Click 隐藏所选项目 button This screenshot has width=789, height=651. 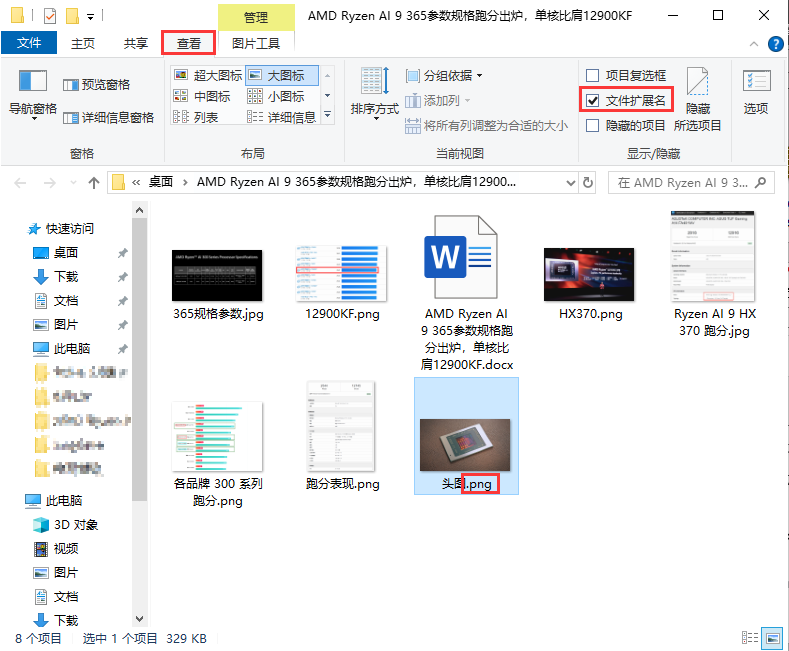pyautogui.click(x=698, y=100)
